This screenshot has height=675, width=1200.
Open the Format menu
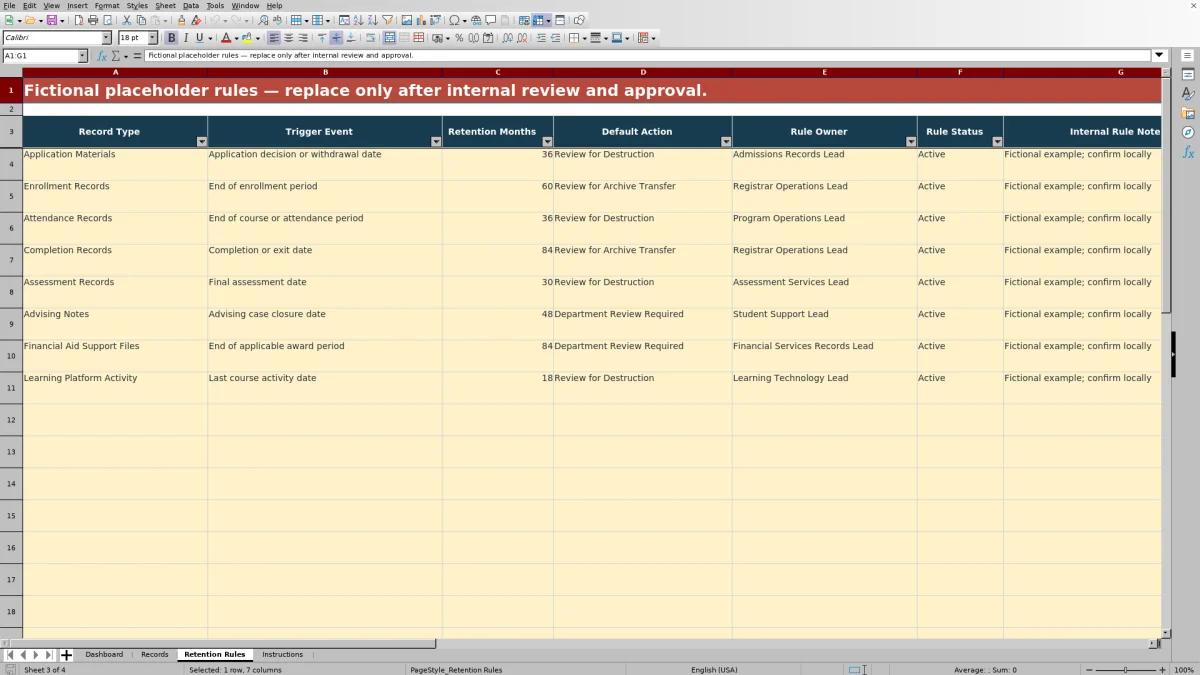tap(107, 5)
